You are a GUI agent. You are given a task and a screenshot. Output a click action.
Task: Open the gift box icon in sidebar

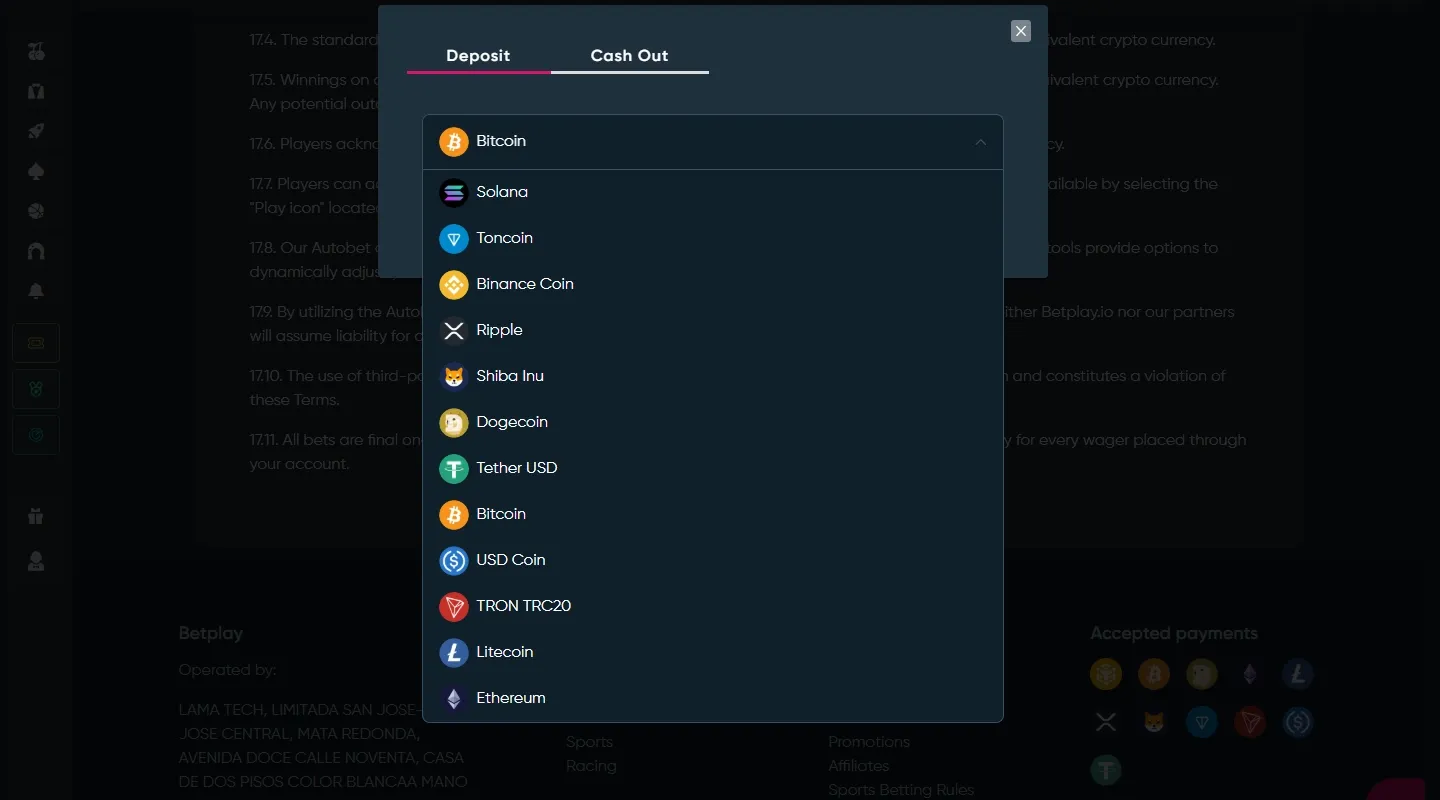click(x=36, y=517)
